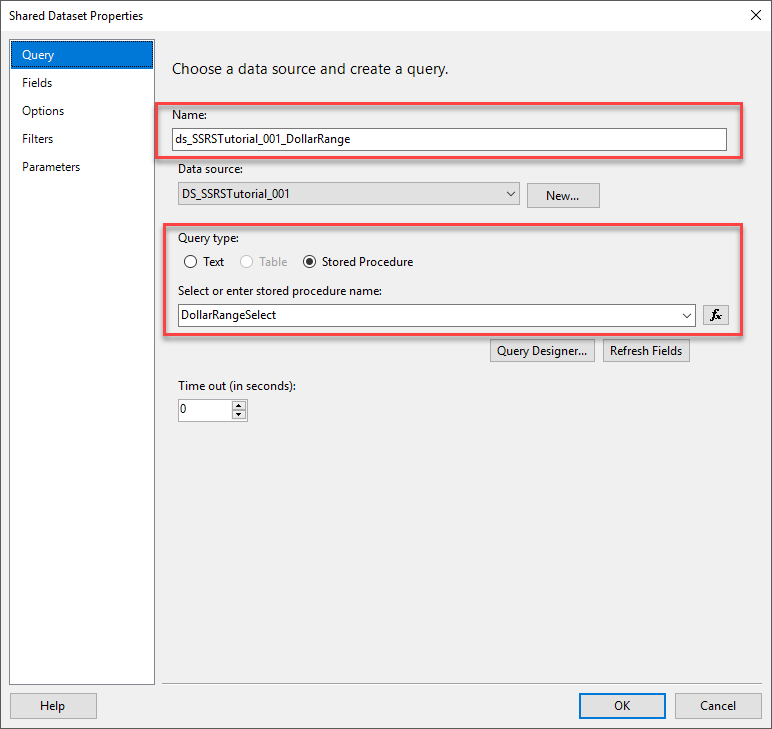Select the Table query type option
Image resolution: width=772 pixels, height=729 pixels.
pos(247,262)
